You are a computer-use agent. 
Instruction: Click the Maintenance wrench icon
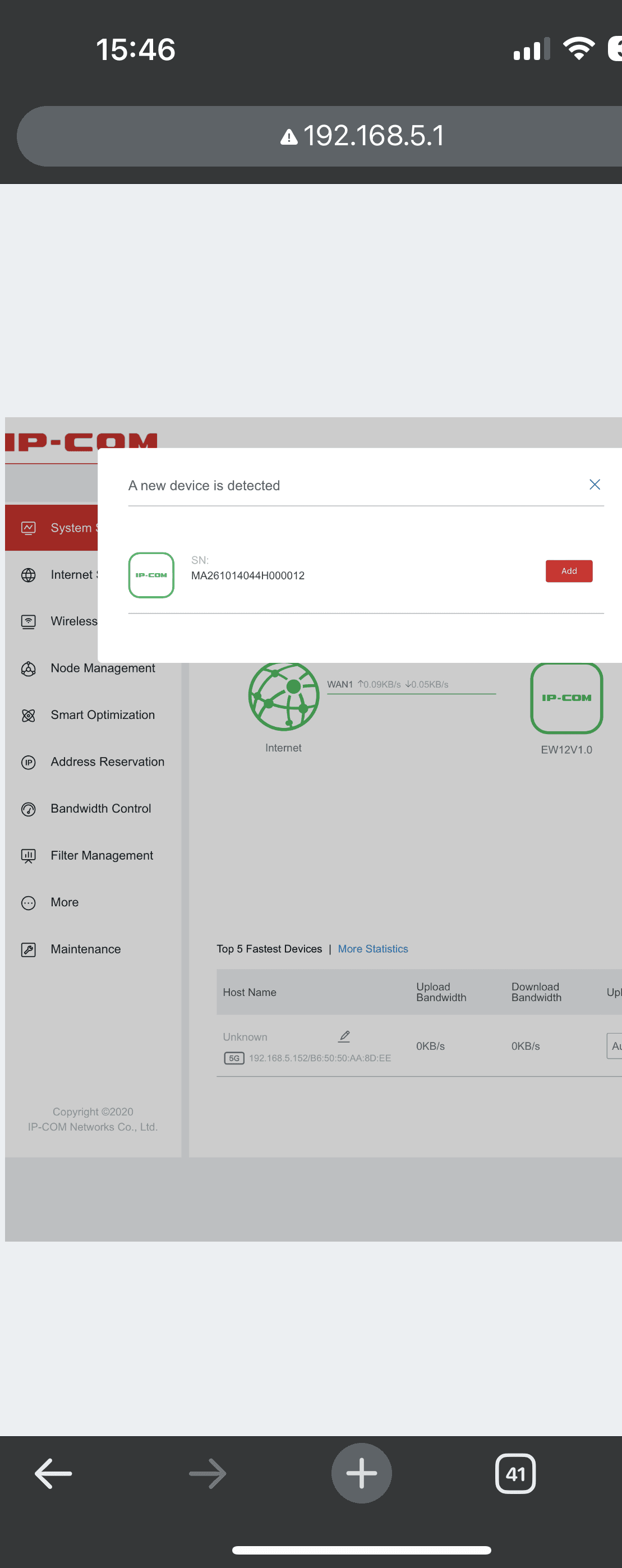[x=29, y=949]
